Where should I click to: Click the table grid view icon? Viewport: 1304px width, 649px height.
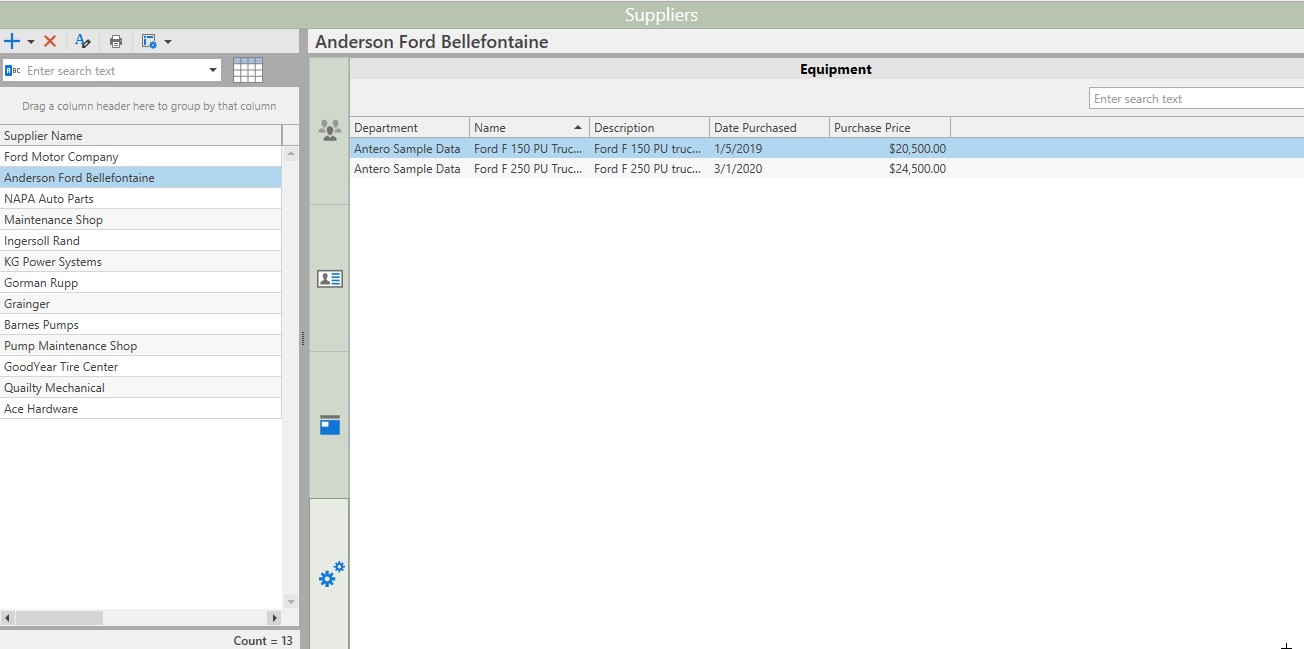pos(247,70)
